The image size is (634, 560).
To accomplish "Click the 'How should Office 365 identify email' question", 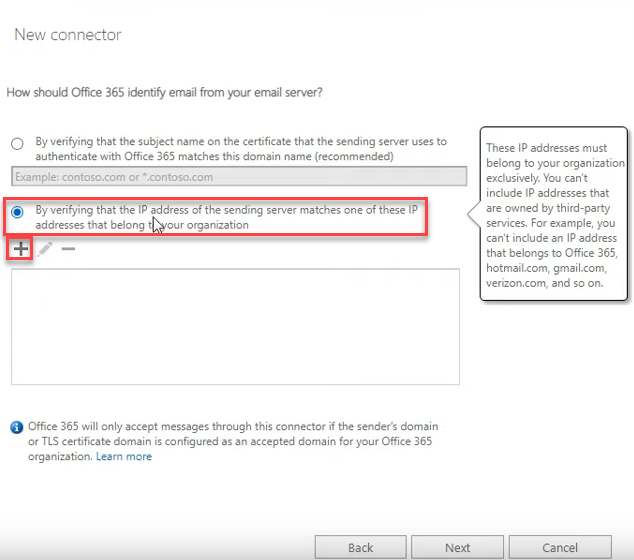I will [x=164, y=93].
